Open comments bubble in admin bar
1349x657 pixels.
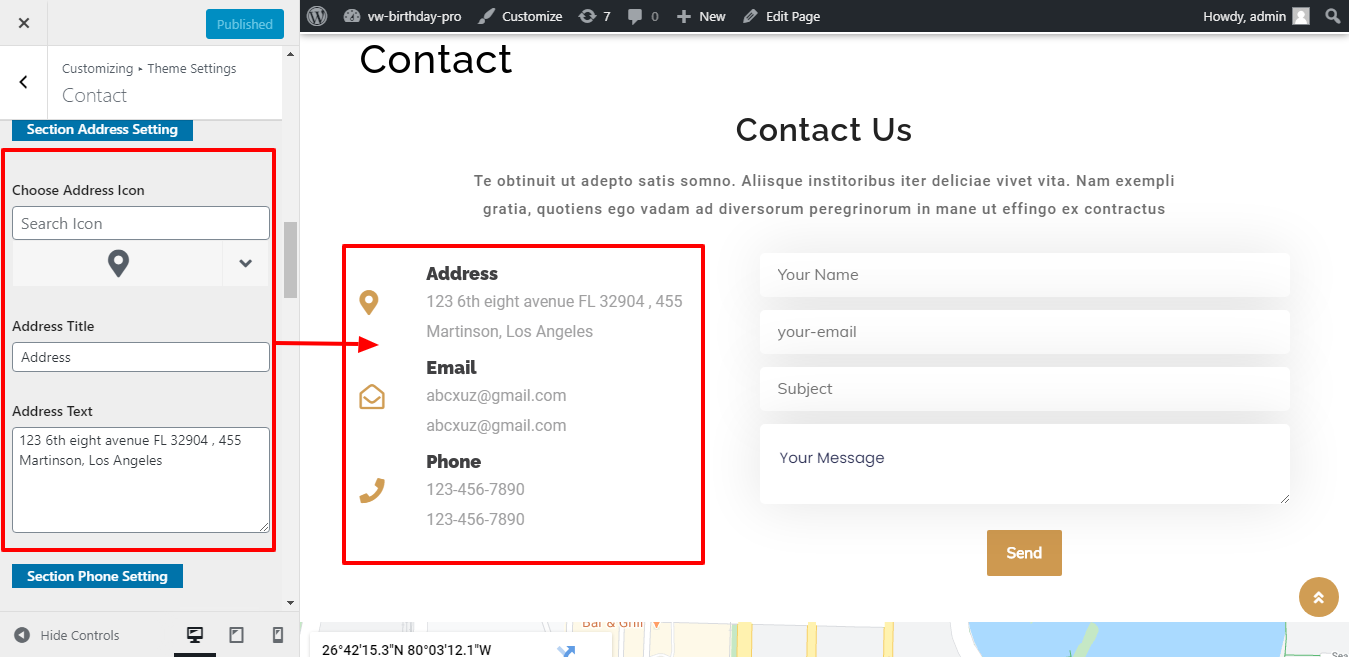click(643, 16)
